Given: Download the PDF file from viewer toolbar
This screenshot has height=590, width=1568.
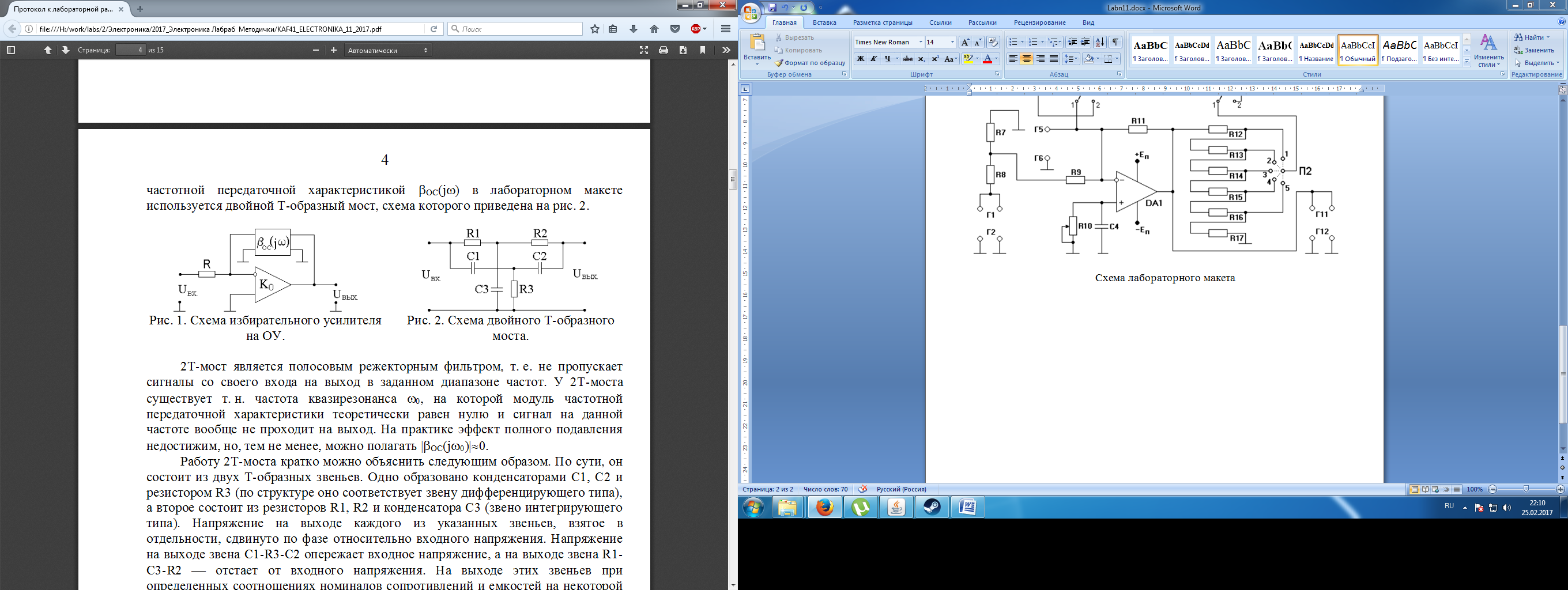Looking at the screenshot, I should tap(683, 50).
